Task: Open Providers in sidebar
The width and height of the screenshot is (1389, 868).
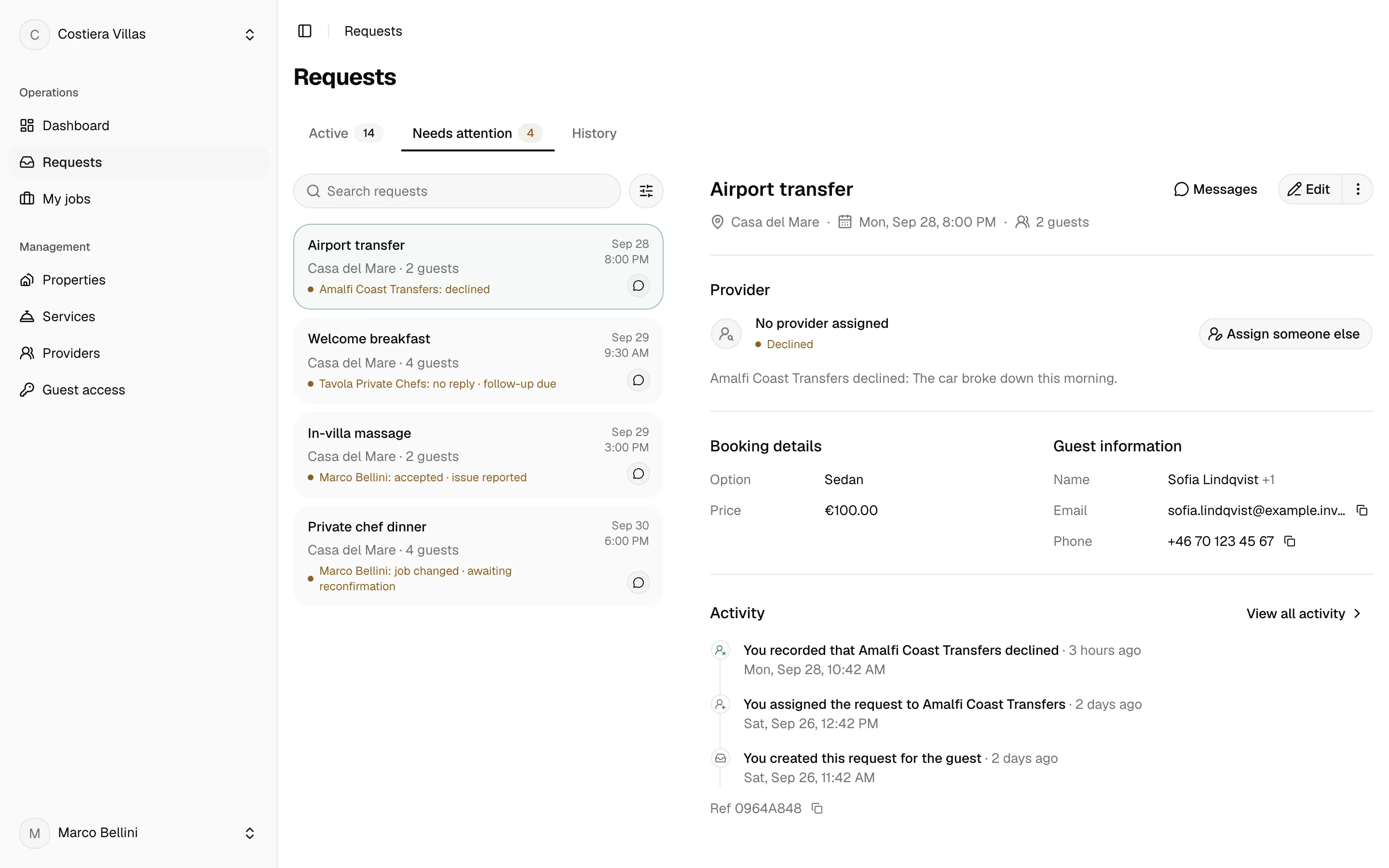Action: pyautogui.click(x=138, y=353)
